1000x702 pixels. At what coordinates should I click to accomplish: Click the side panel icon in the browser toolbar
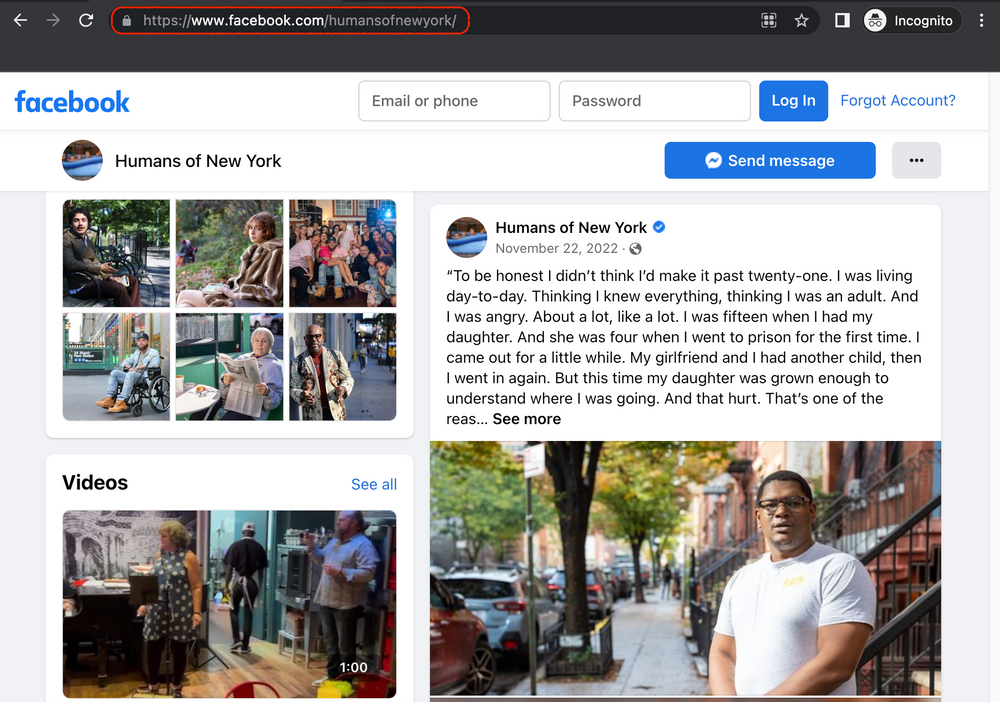click(841, 20)
